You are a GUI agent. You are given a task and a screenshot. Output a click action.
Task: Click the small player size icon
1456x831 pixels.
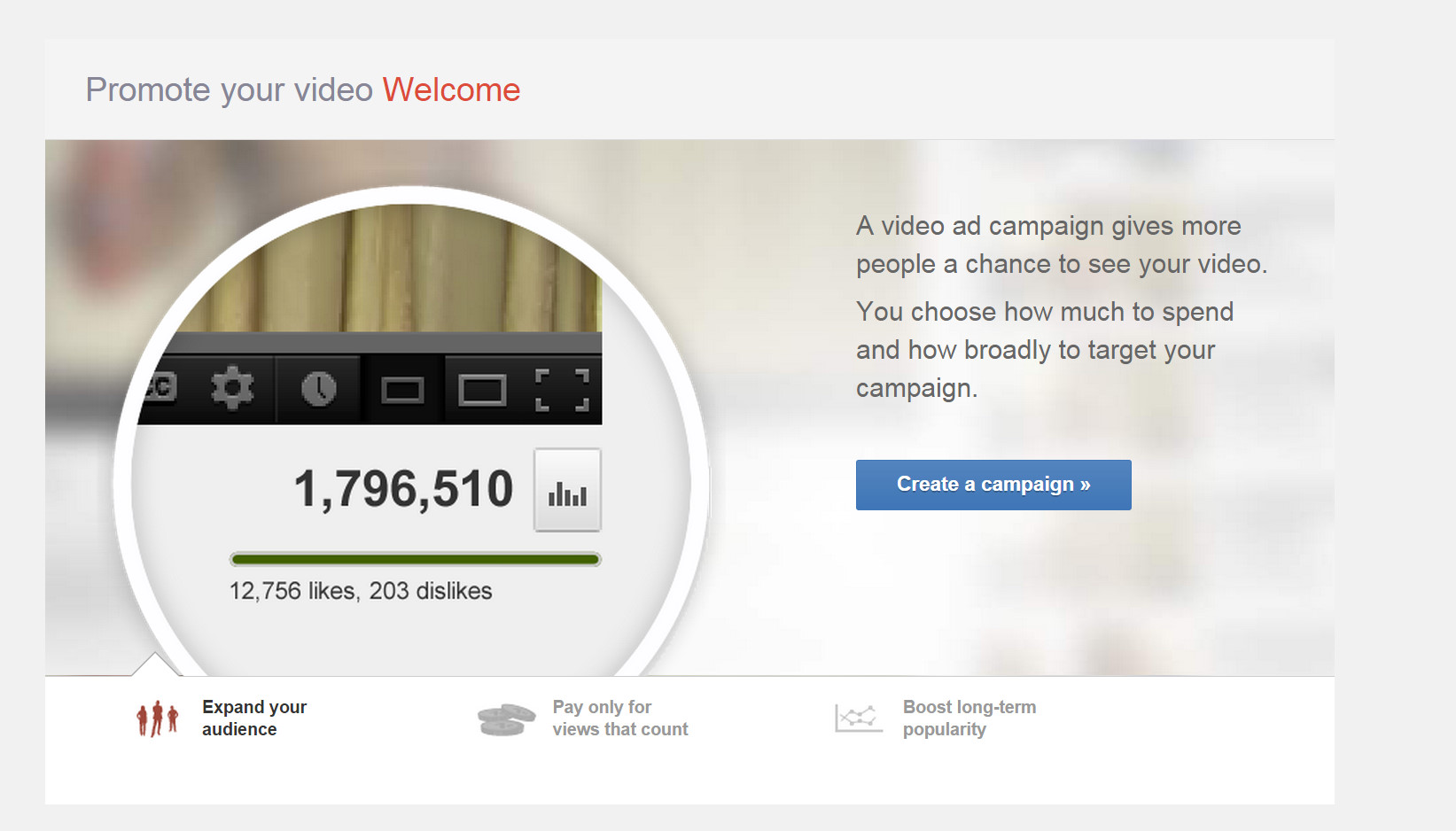[x=402, y=390]
